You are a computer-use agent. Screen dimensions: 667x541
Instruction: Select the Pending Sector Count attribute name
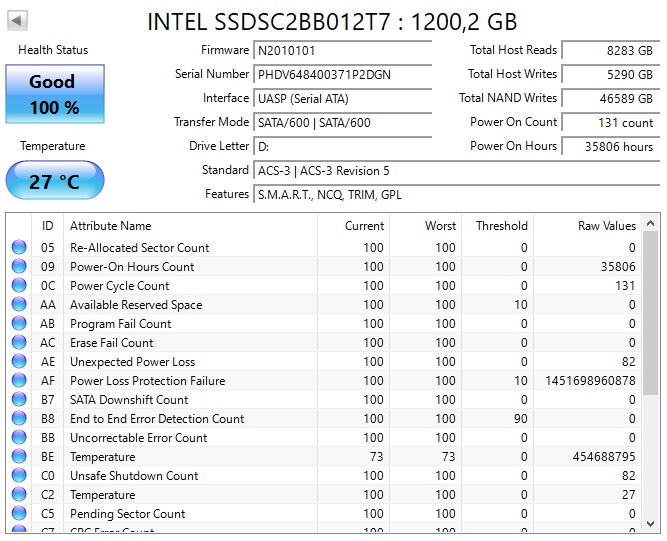(x=128, y=514)
